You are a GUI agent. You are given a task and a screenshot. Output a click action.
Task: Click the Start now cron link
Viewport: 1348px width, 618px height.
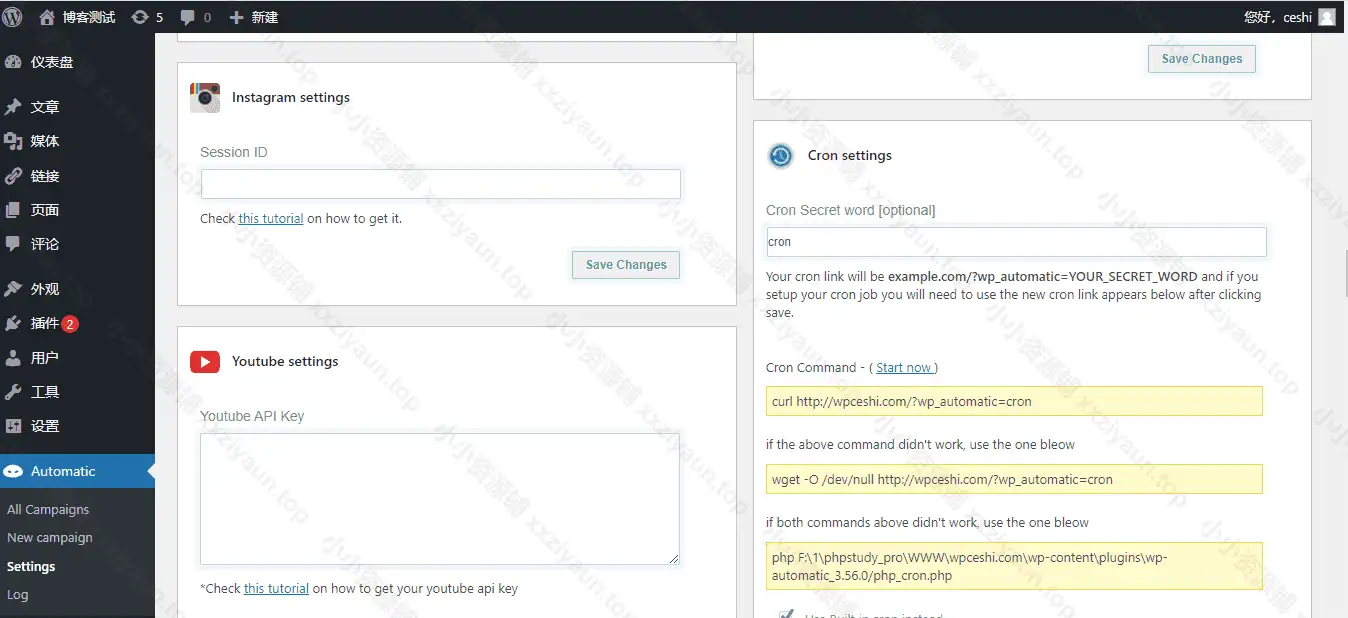pyautogui.click(x=903, y=367)
